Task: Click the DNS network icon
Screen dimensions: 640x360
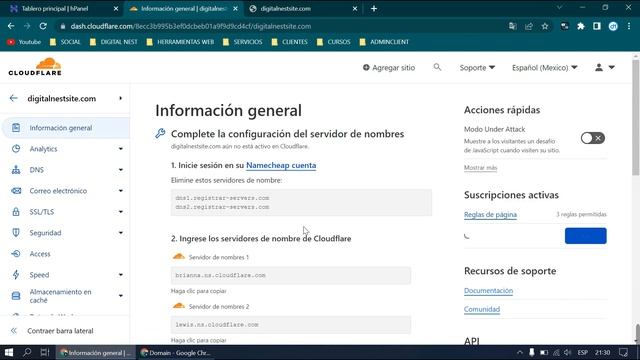Action: 16,170
